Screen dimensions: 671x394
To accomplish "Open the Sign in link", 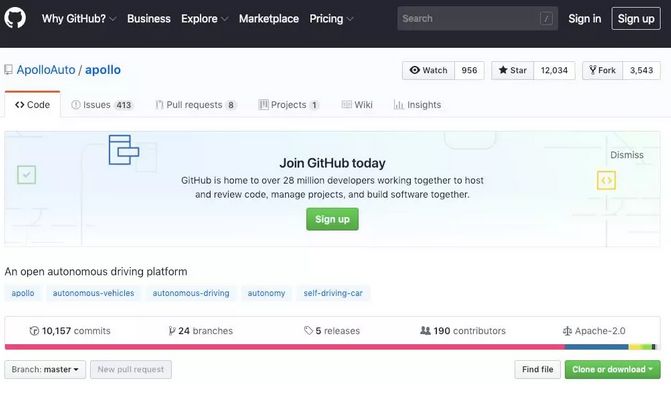I will click(x=585, y=19).
